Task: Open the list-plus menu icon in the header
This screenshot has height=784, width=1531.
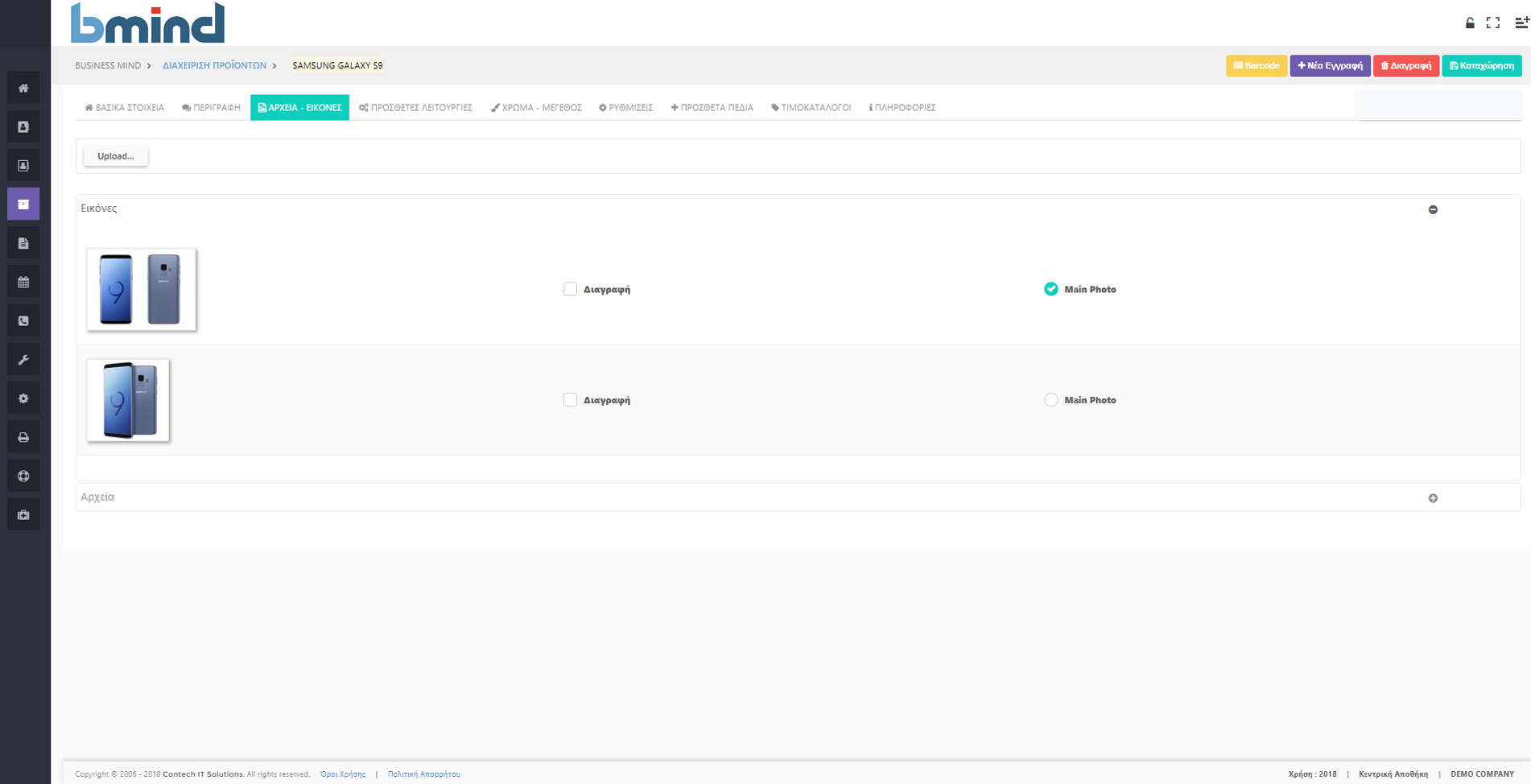Action: [1521, 23]
